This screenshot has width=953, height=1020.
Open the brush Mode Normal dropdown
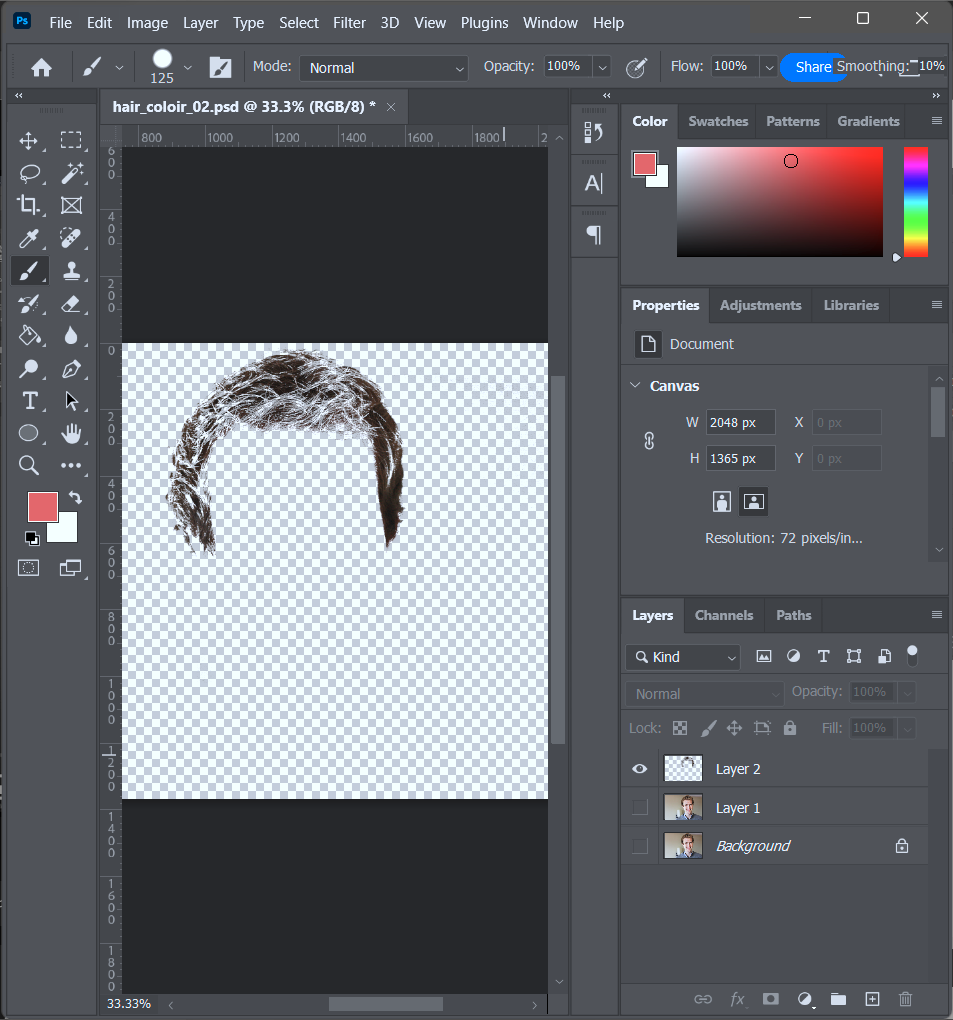384,68
